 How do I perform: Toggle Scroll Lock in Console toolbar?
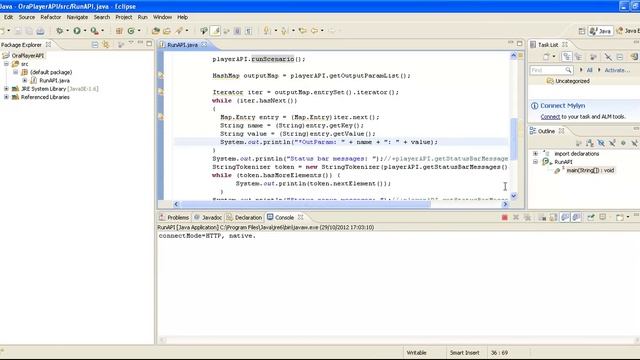click(x=553, y=218)
